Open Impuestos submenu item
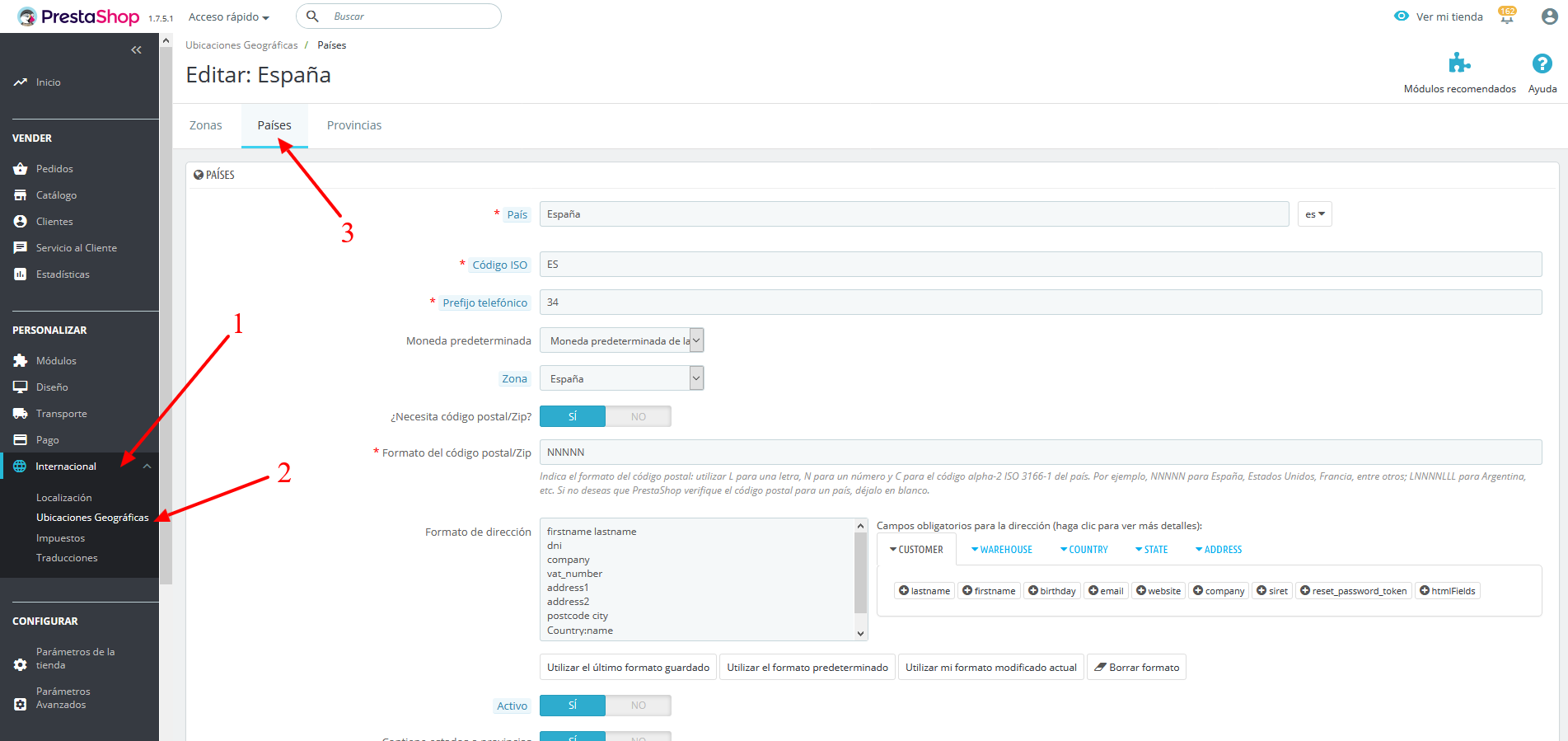Viewport: 1568px width, 741px height. tap(60, 538)
